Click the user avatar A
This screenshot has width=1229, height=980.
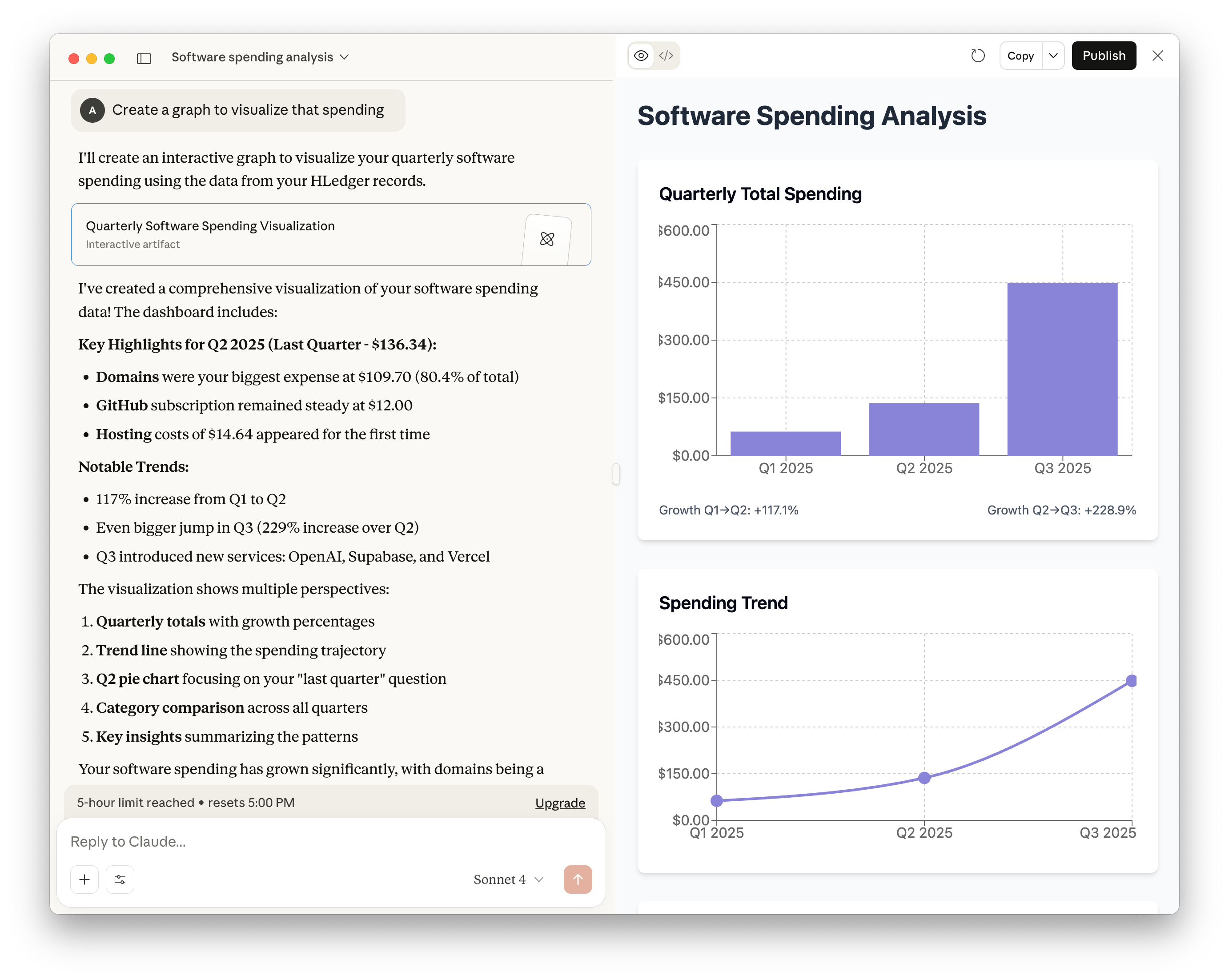point(92,110)
